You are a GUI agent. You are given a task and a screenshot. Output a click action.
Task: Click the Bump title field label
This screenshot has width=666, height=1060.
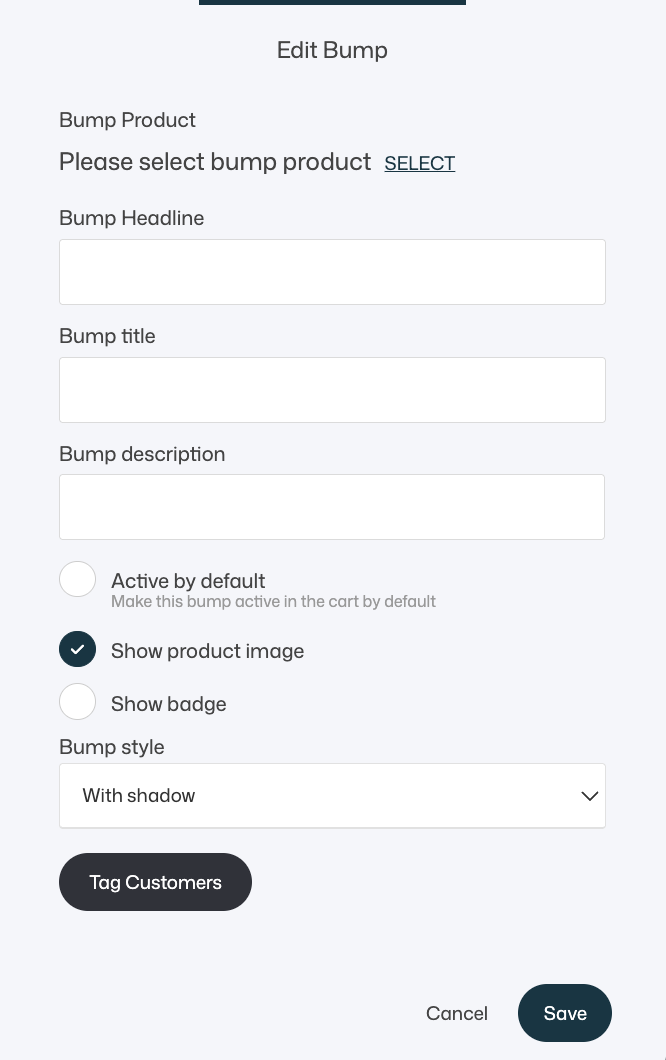click(108, 336)
